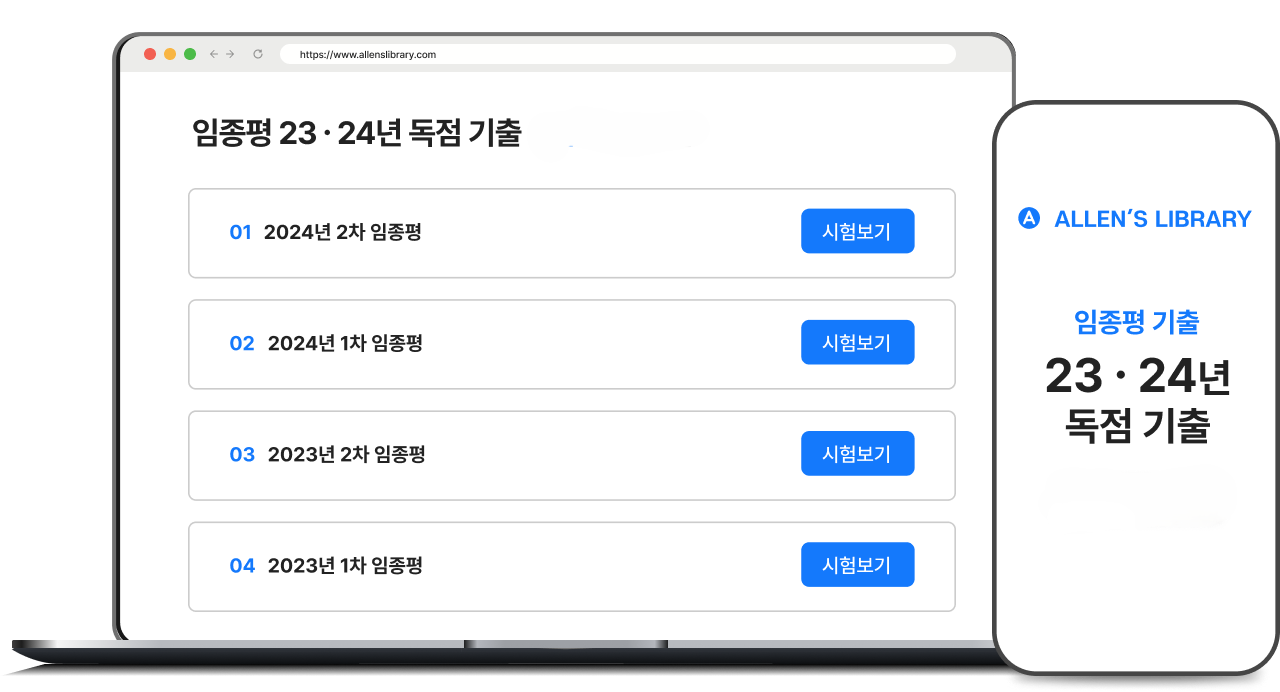Click 시험보기 for 2023년 1차 임종평

tap(857, 564)
